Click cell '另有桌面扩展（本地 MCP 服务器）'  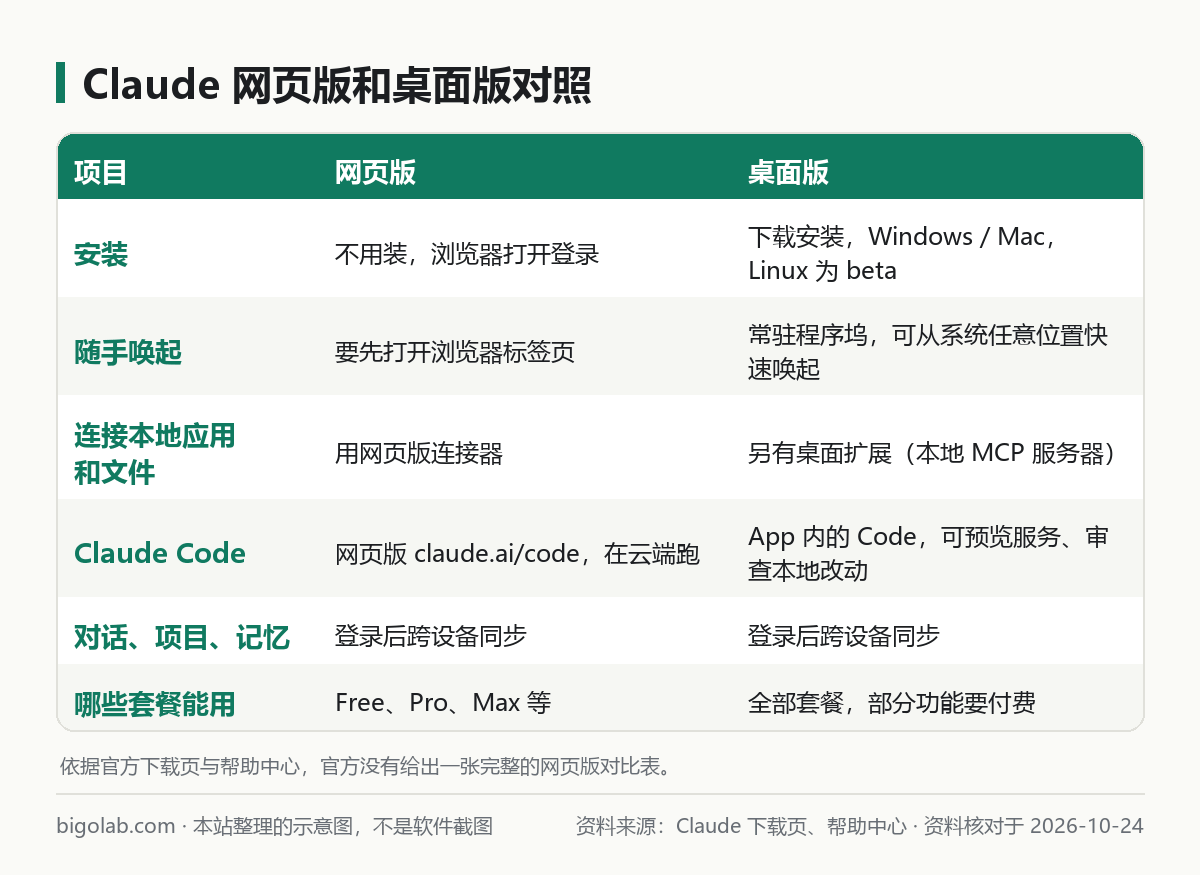tap(931, 454)
